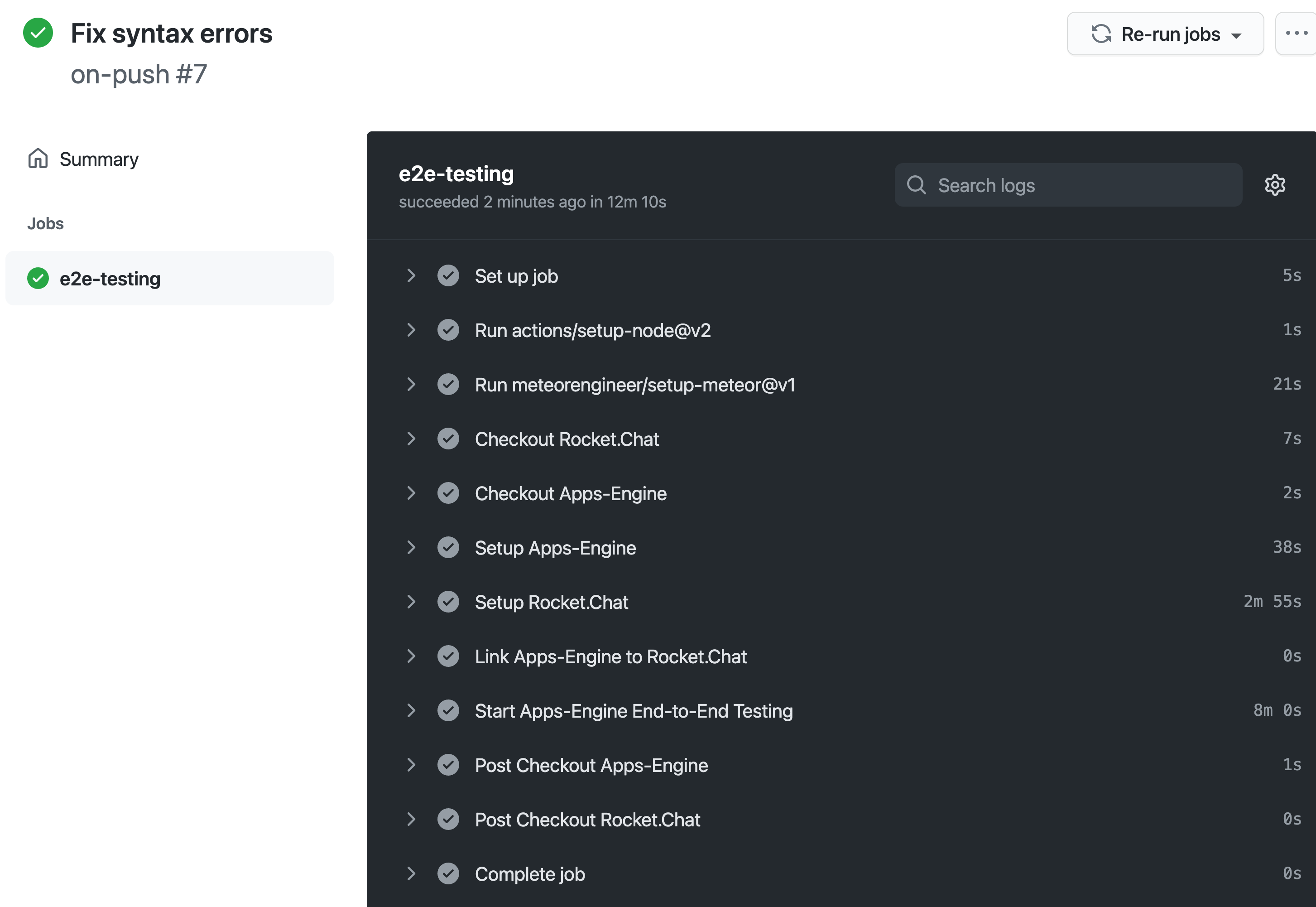Click the Set up job status check icon

click(448, 275)
